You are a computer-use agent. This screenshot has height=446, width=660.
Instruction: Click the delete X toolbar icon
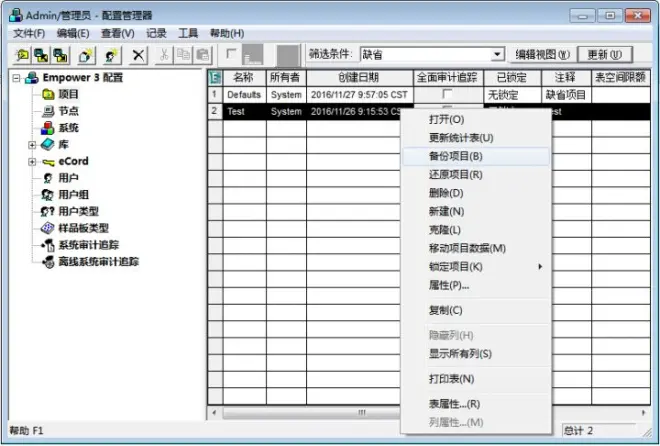pos(138,55)
